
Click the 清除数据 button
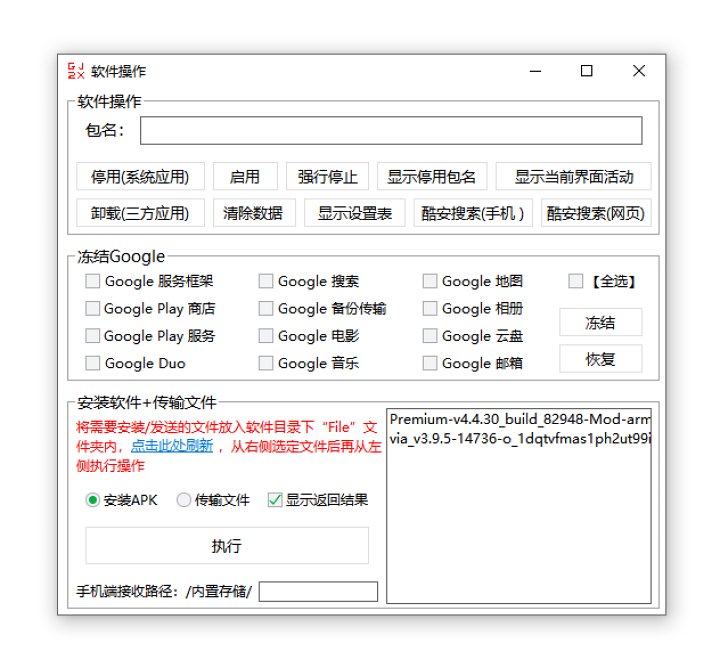click(253, 213)
